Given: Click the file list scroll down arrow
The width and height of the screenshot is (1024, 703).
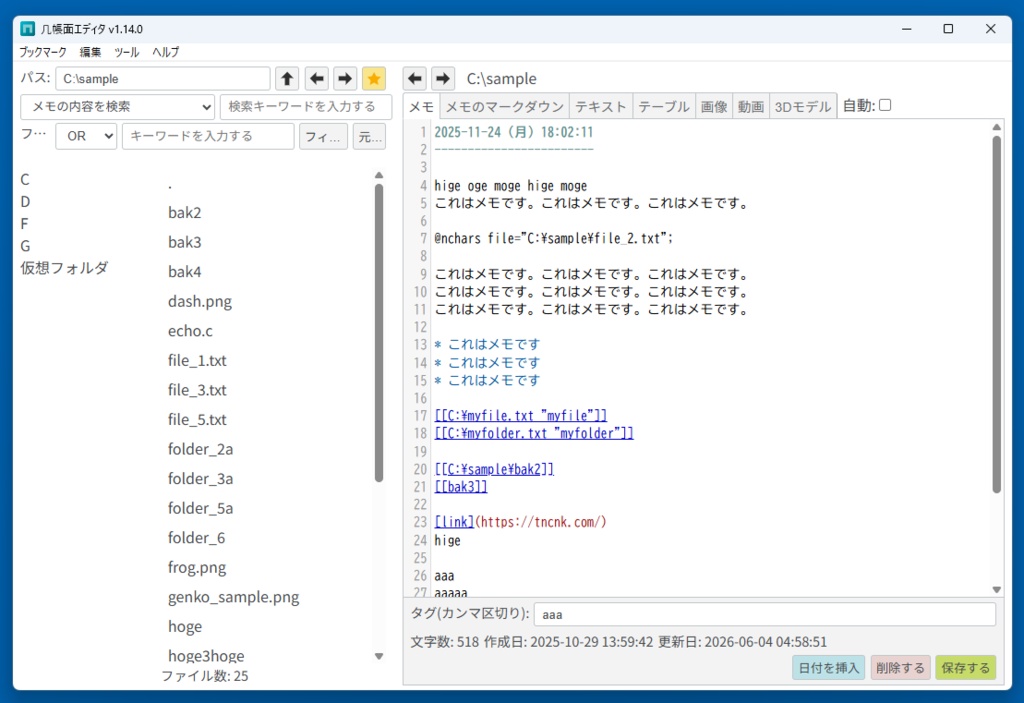Looking at the screenshot, I should (379, 656).
